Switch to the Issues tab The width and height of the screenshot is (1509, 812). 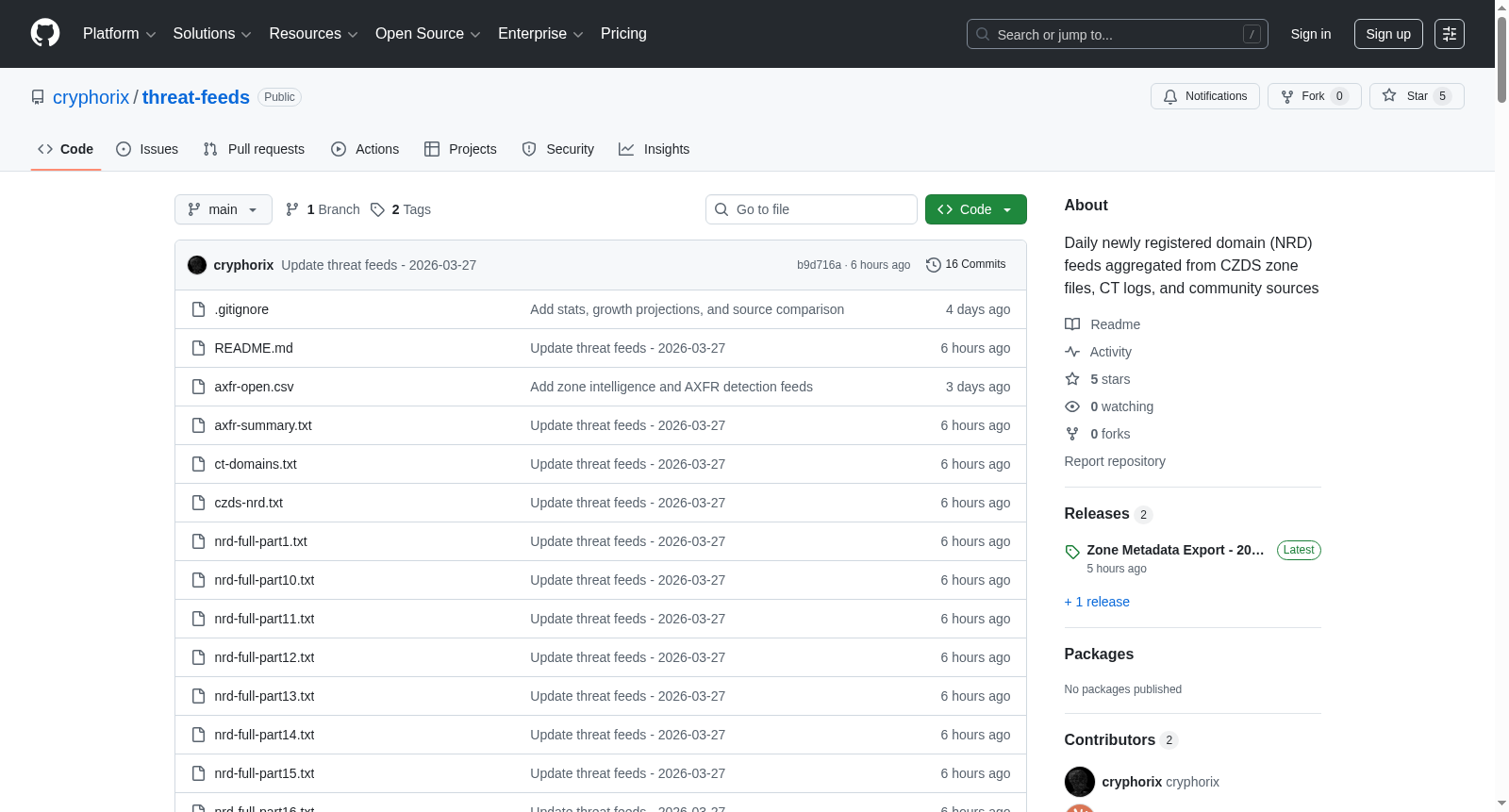tap(147, 149)
